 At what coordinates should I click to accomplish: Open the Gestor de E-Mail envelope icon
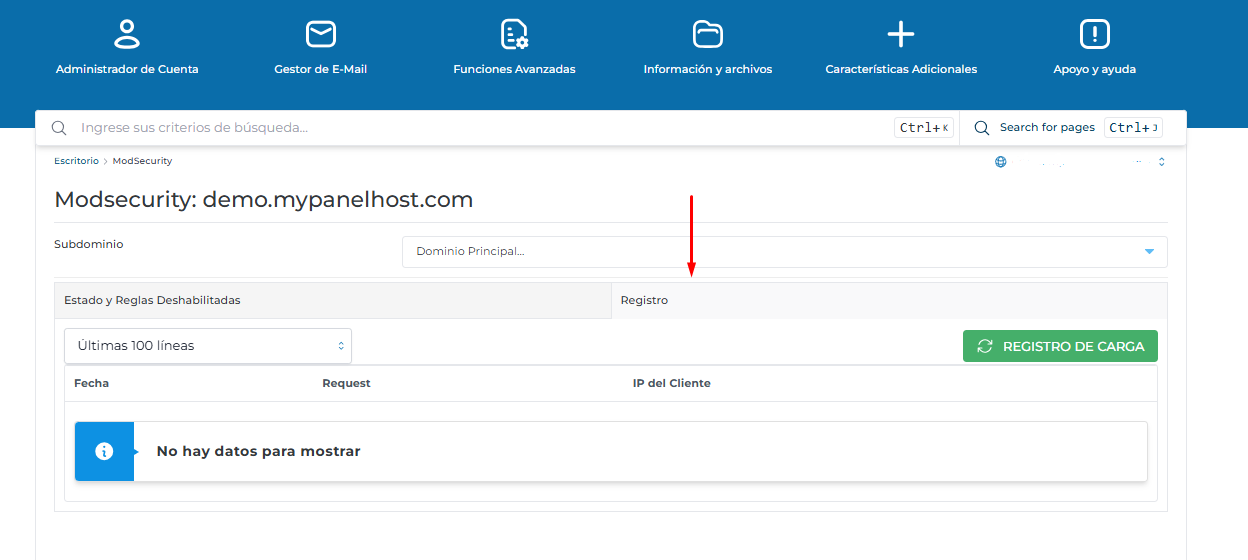320,34
